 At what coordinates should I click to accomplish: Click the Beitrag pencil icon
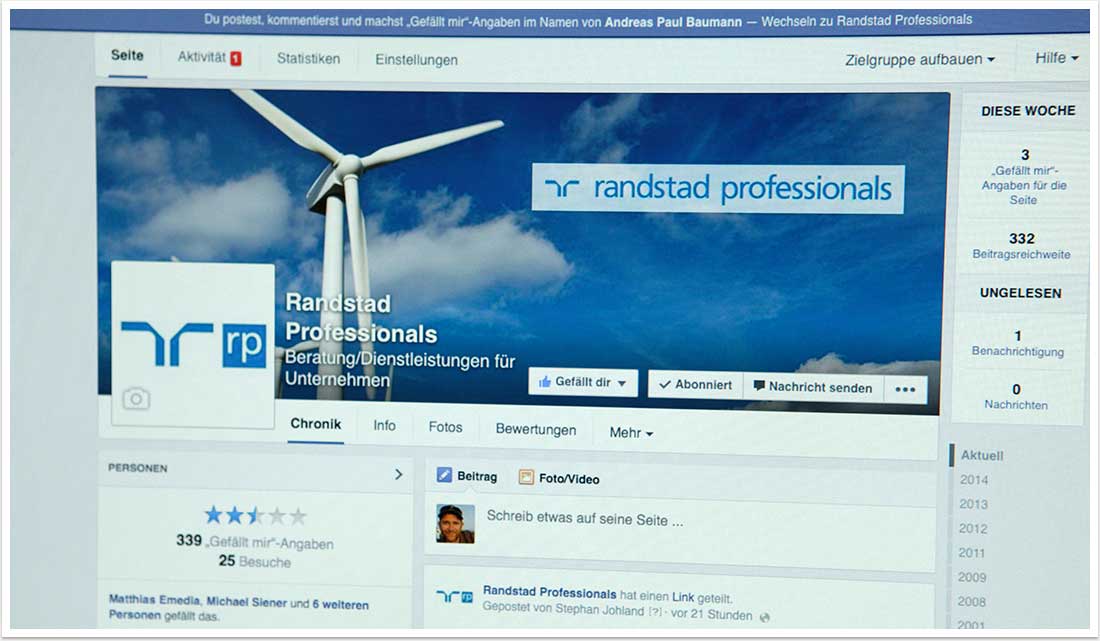coord(445,477)
